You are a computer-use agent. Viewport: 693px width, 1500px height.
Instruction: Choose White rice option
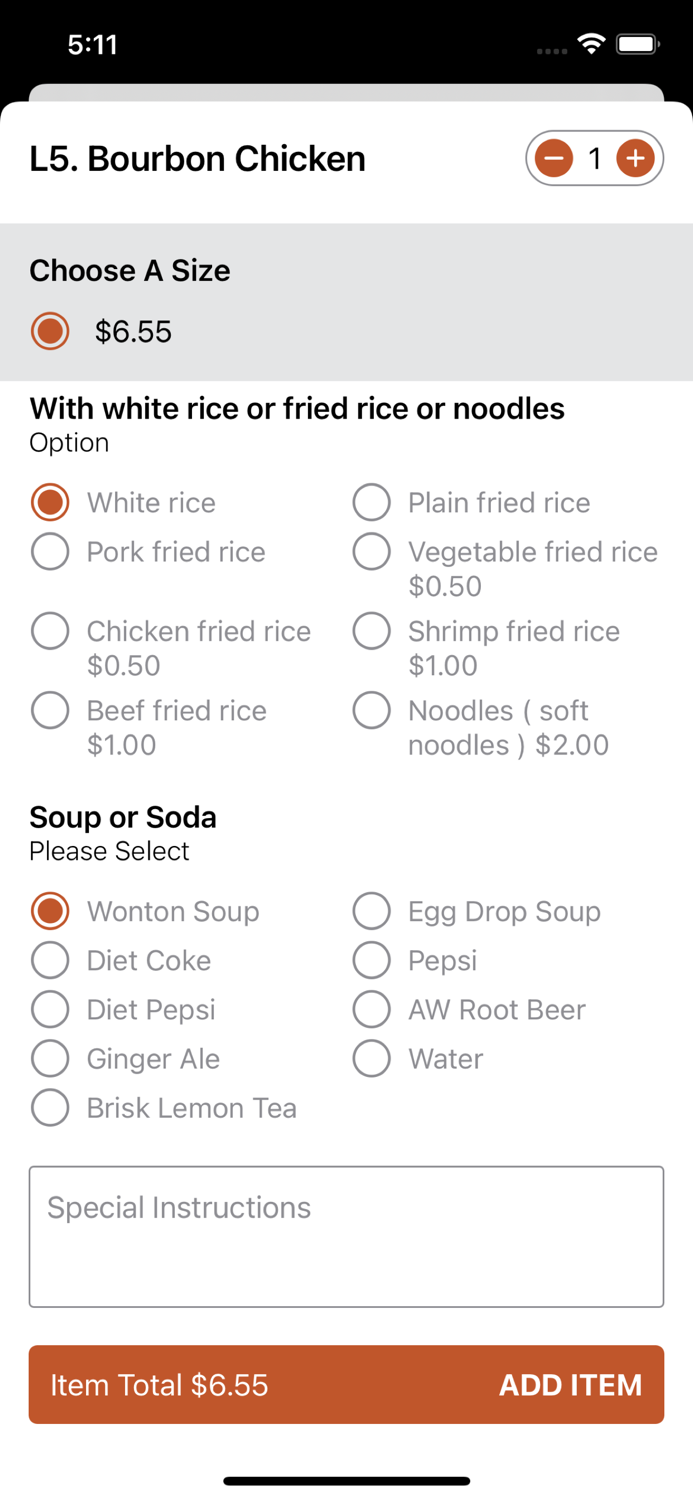point(50,502)
